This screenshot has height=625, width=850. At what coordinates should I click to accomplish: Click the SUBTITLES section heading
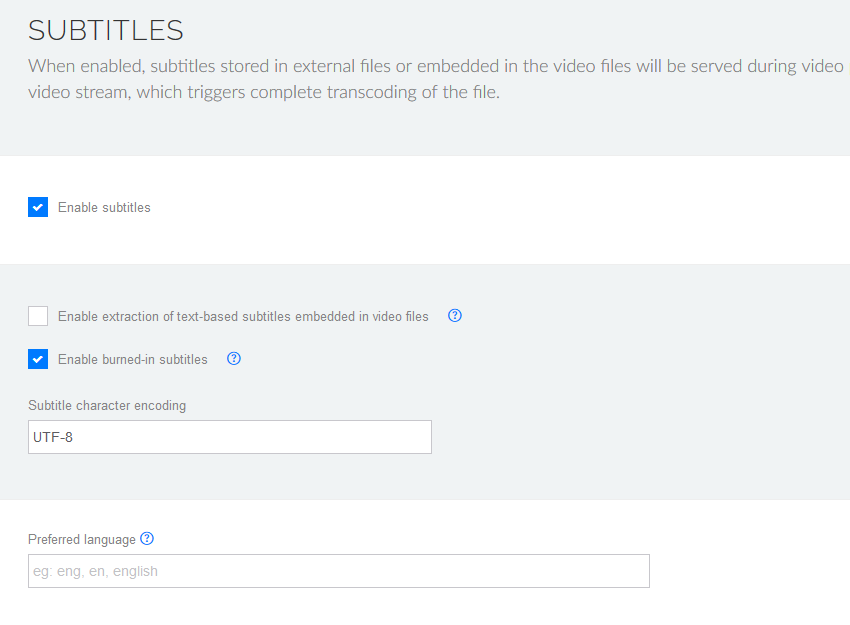pos(106,31)
